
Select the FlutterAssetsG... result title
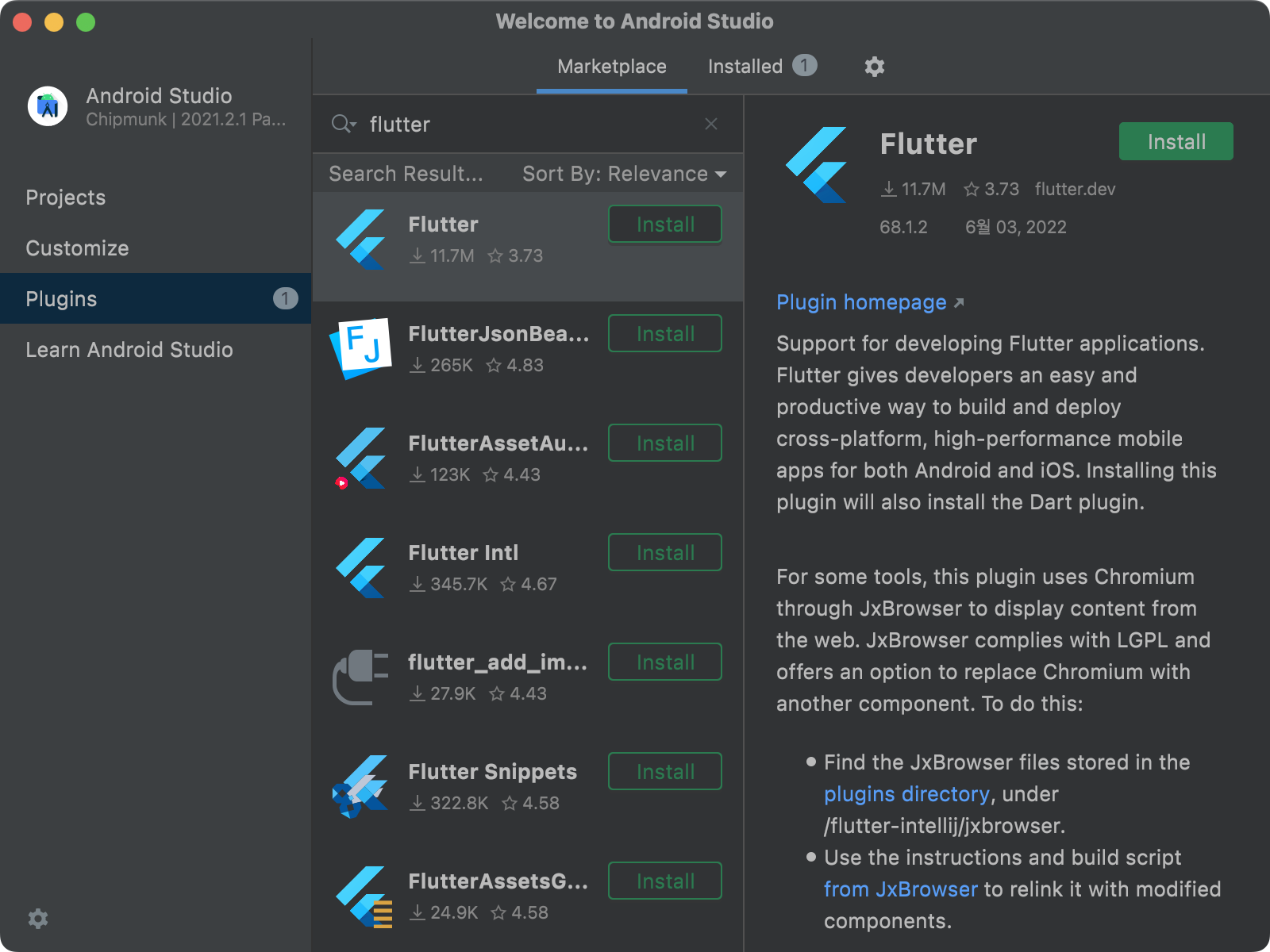tap(498, 881)
